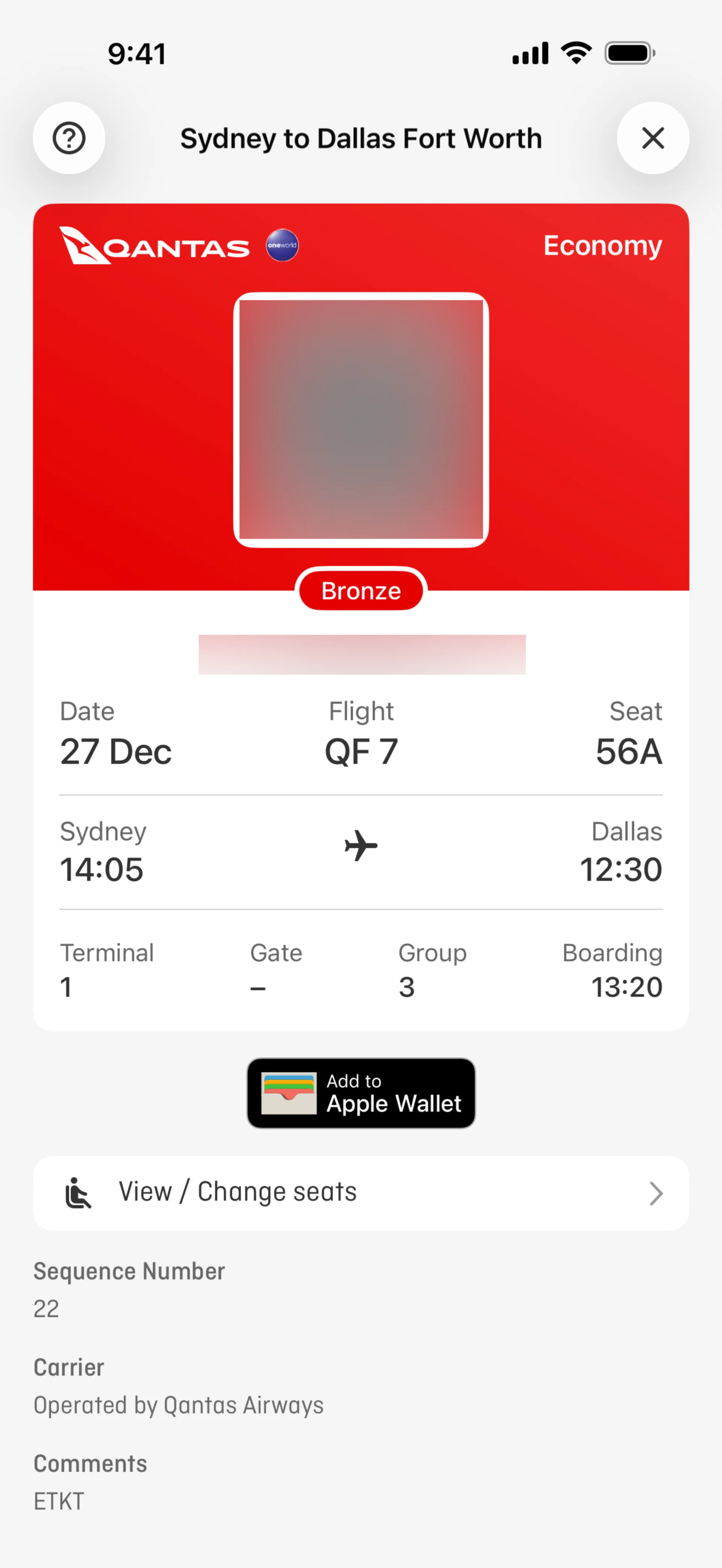Close the boarding pass screen
Viewport: 722px width, 1568px height.
click(652, 138)
